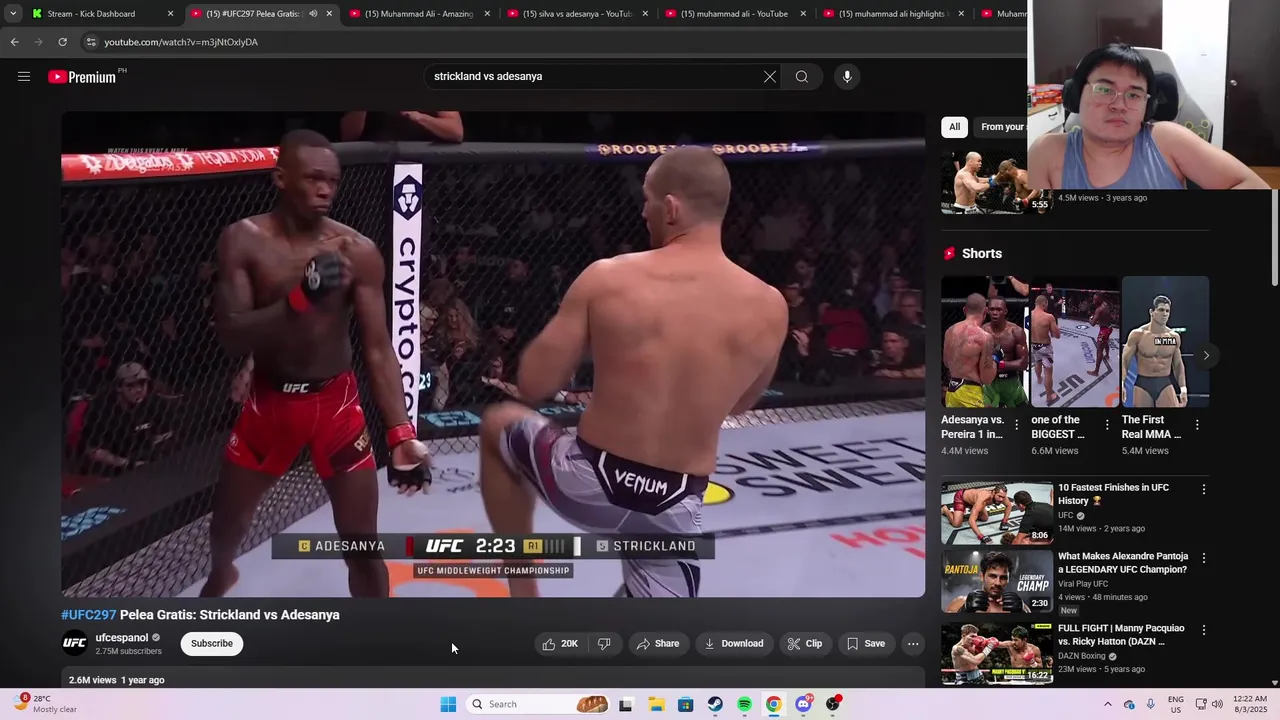
Task: Mute the UFC297 tab via speaker icon
Action: tap(313, 14)
